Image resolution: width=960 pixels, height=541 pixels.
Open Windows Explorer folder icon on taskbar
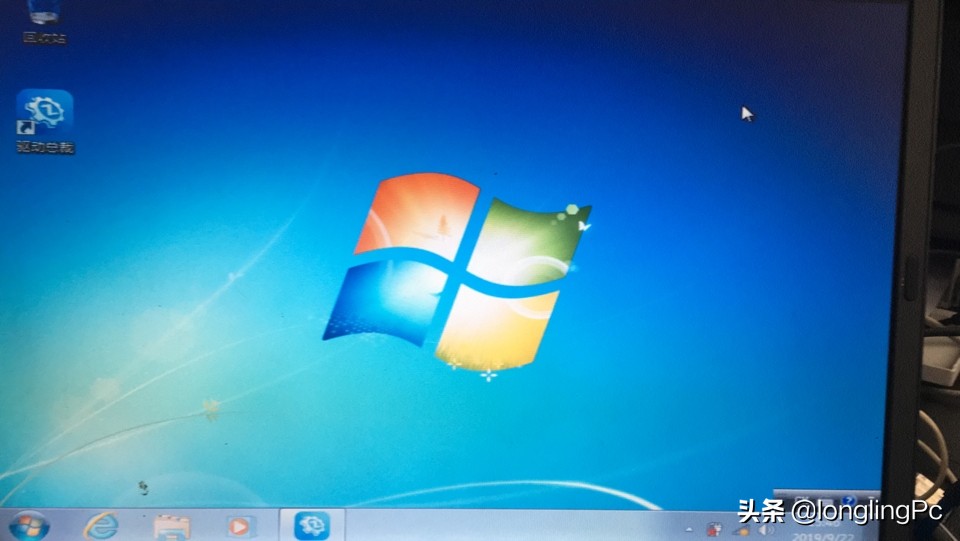(x=172, y=528)
